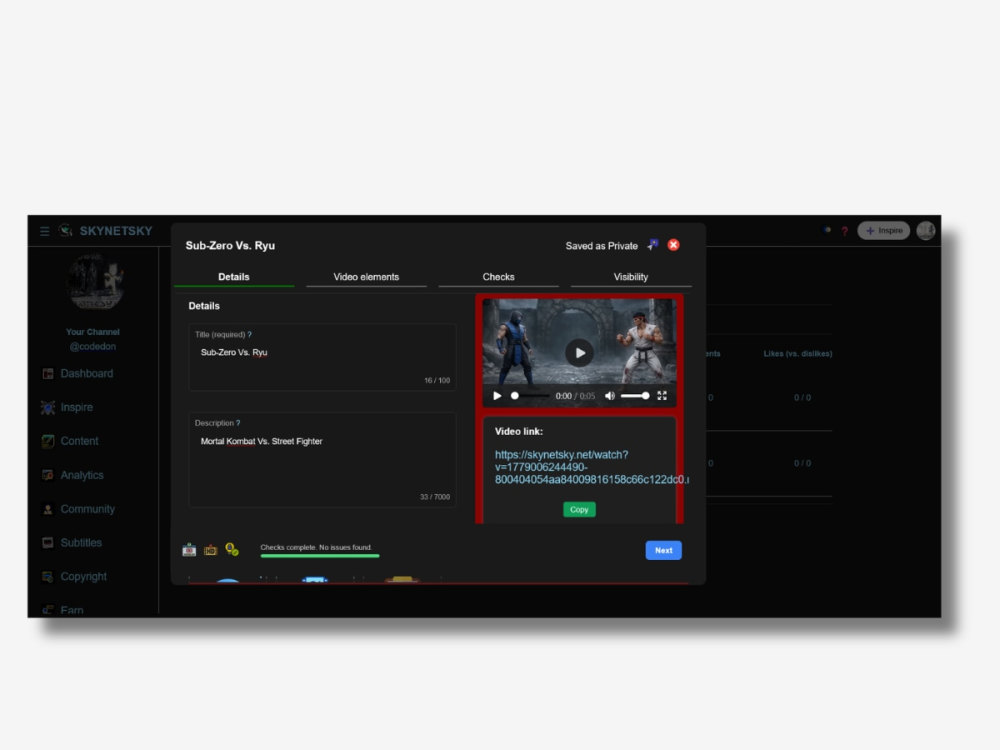Click the 'Video link:' label
Screen dimensions: 1000x750
click(x=519, y=432)
